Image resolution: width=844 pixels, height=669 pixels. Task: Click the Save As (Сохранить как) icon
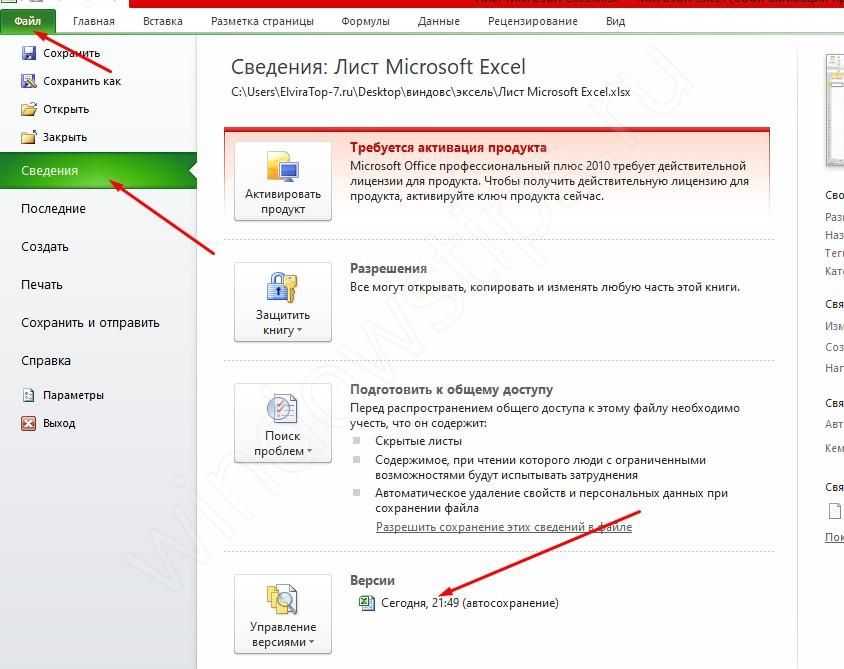pyautogui.click(x=29, y=81)
